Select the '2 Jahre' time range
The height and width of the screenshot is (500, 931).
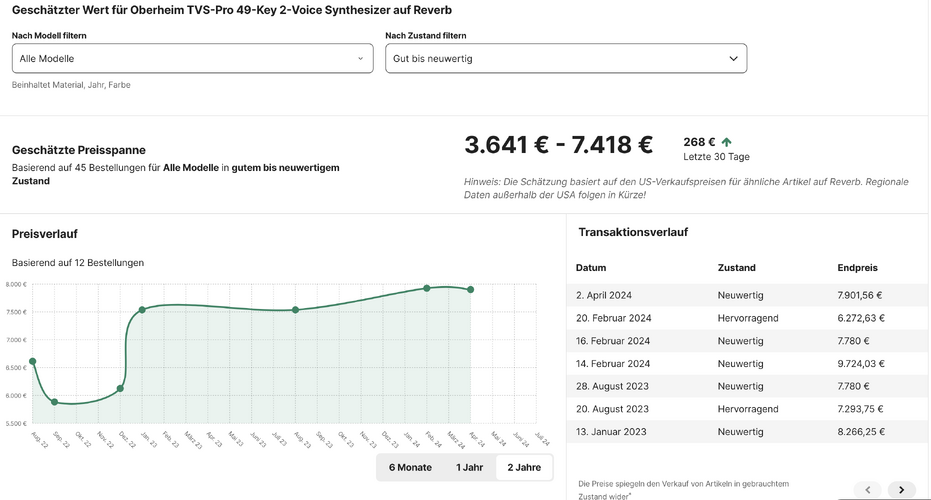pyautogui.click(x=524, y=467)
